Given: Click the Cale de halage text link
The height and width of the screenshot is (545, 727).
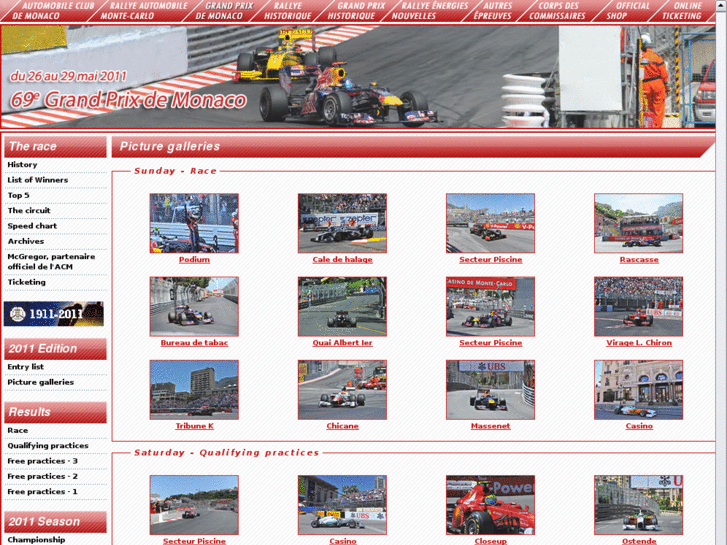Looking at the screenshot, I should coord(342,260).
